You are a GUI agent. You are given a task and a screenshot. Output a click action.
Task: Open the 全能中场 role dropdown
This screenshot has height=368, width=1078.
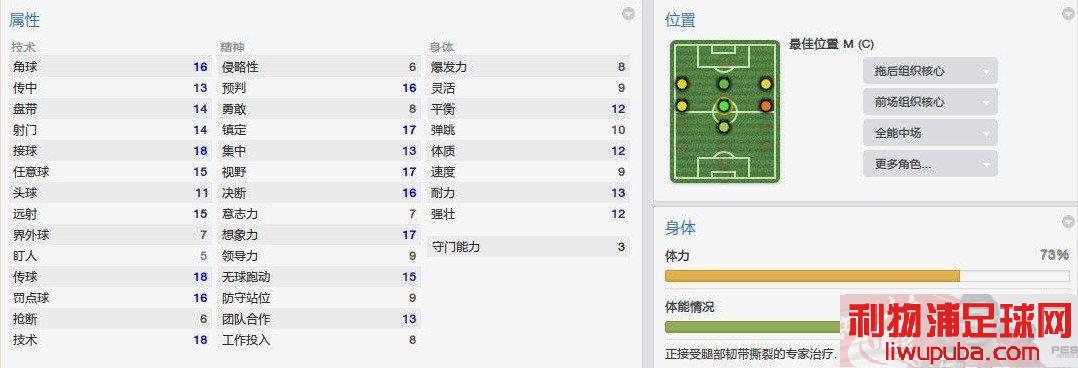[x=930, y=133]
